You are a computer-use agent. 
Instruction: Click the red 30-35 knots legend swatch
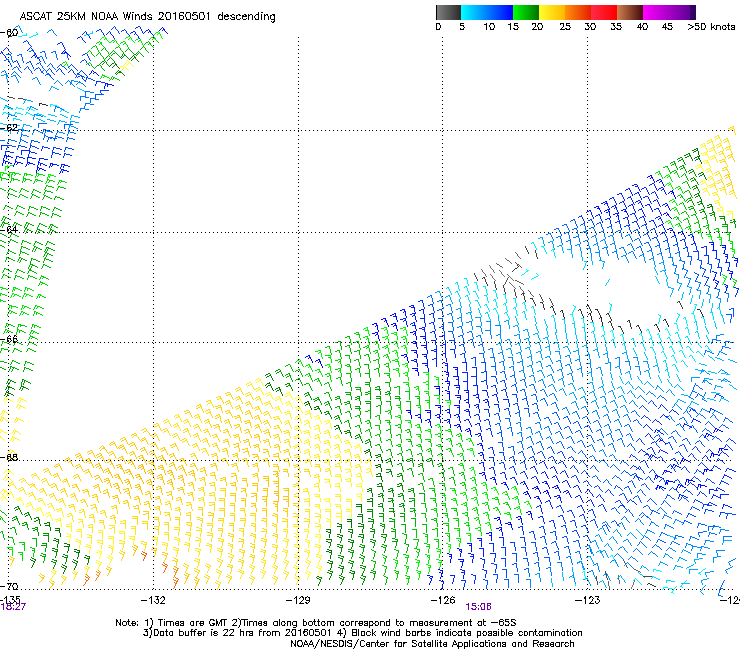pyautogui.click(x=604, y=12)
